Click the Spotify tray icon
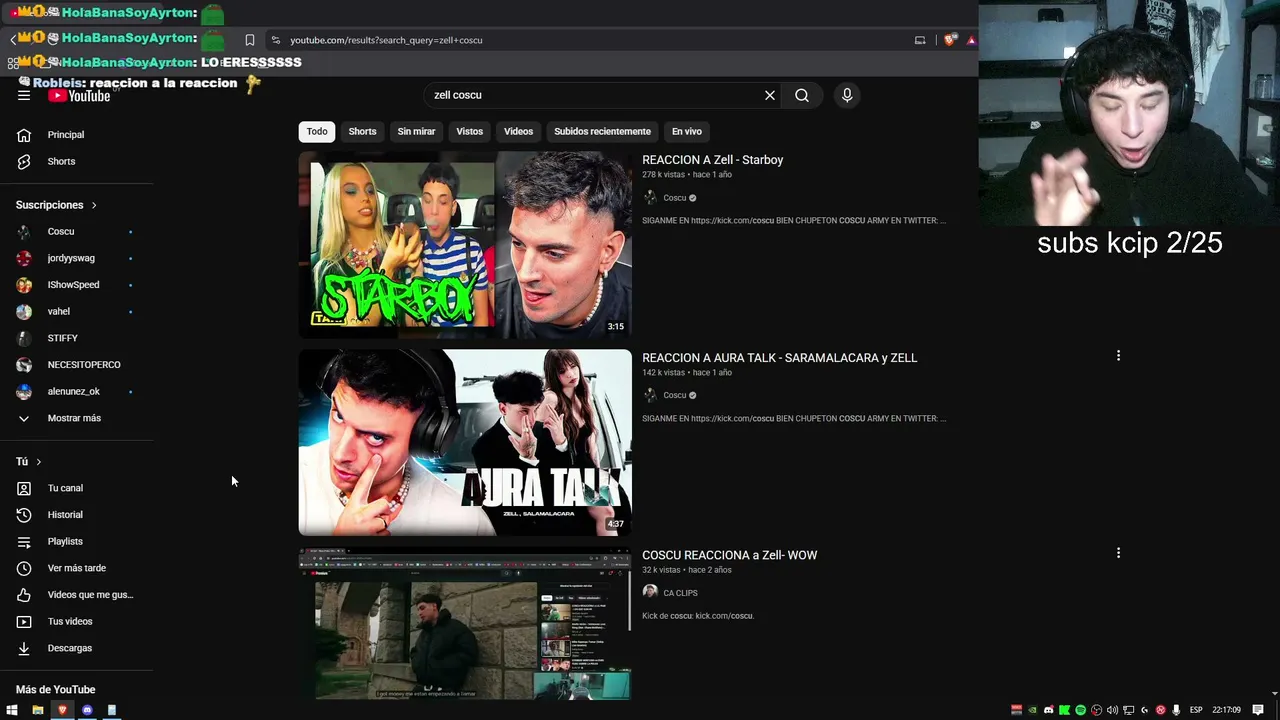This screenshot has width=1280, height=720. pyautogui.click(x=1081, y=710)
